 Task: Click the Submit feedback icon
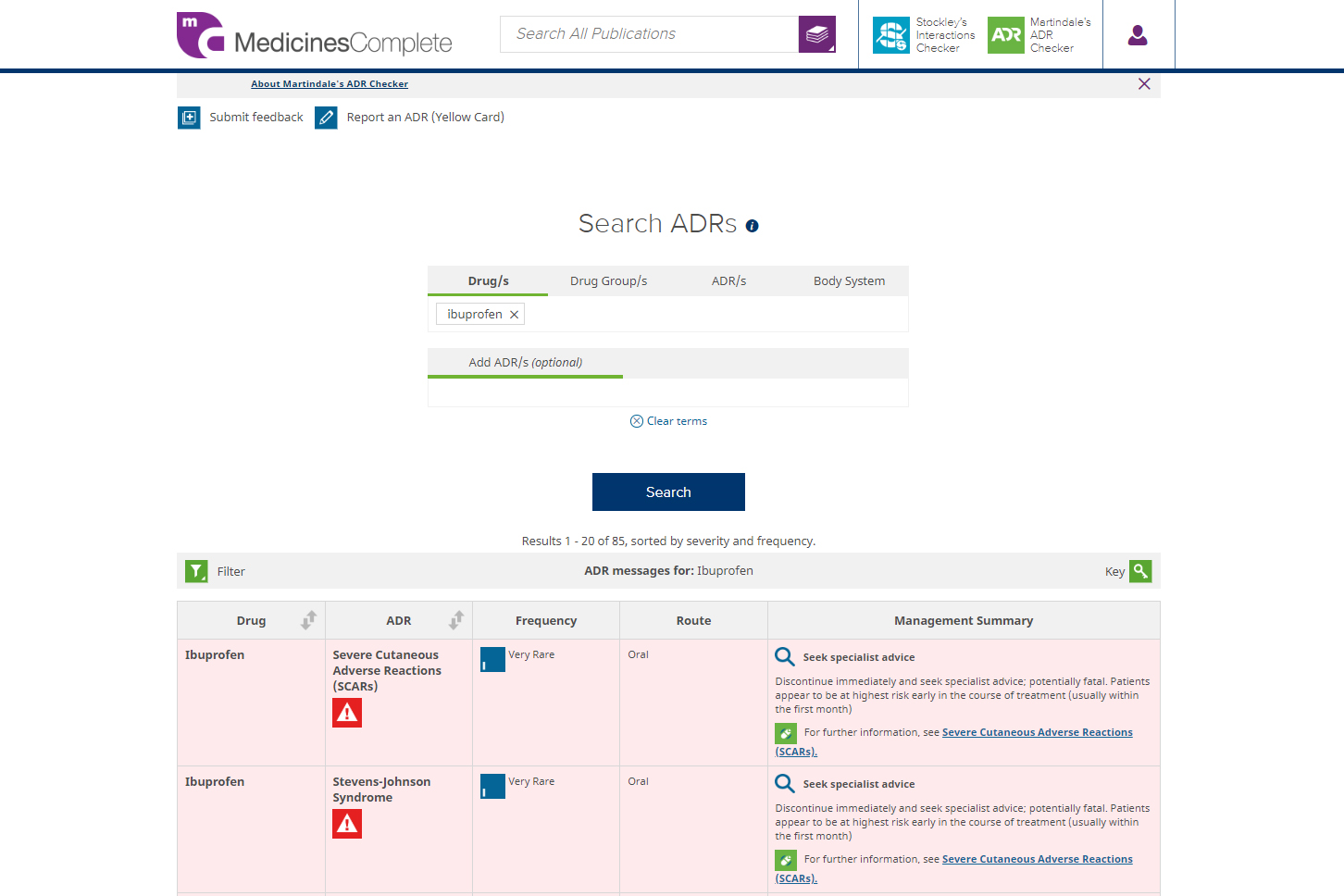189,118
